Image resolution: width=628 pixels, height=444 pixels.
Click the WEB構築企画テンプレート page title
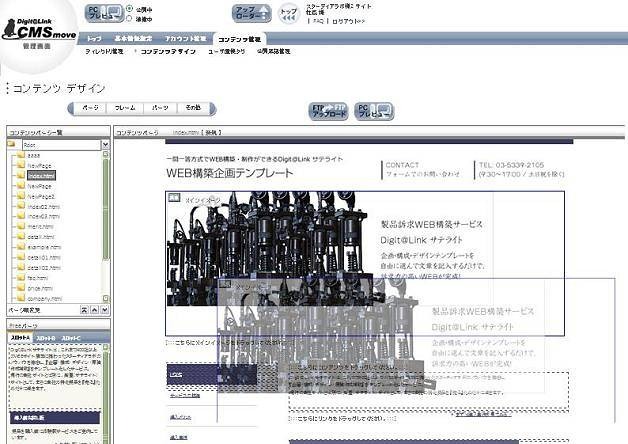229,173
